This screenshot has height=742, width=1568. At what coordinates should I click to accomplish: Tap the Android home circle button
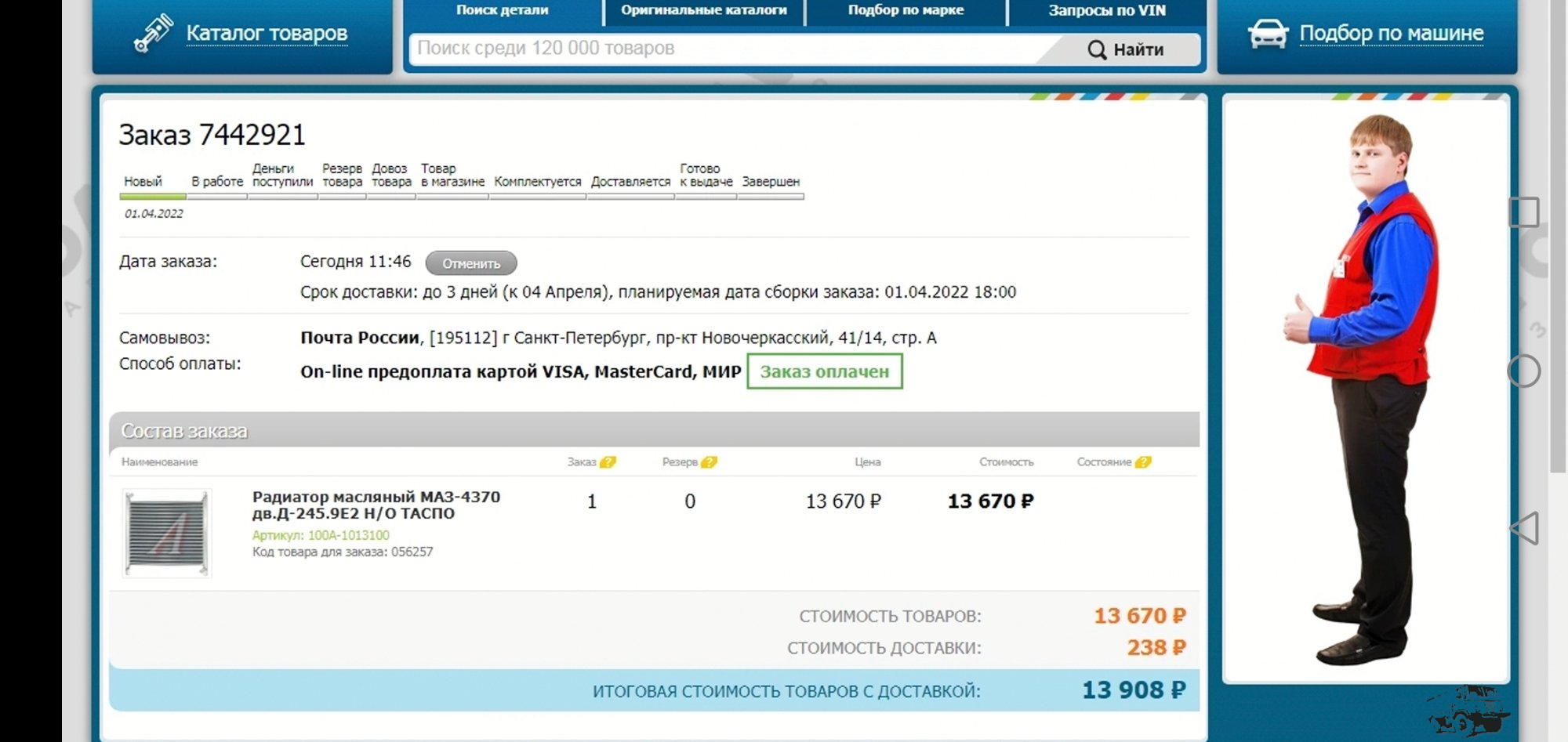point(1524,371)
